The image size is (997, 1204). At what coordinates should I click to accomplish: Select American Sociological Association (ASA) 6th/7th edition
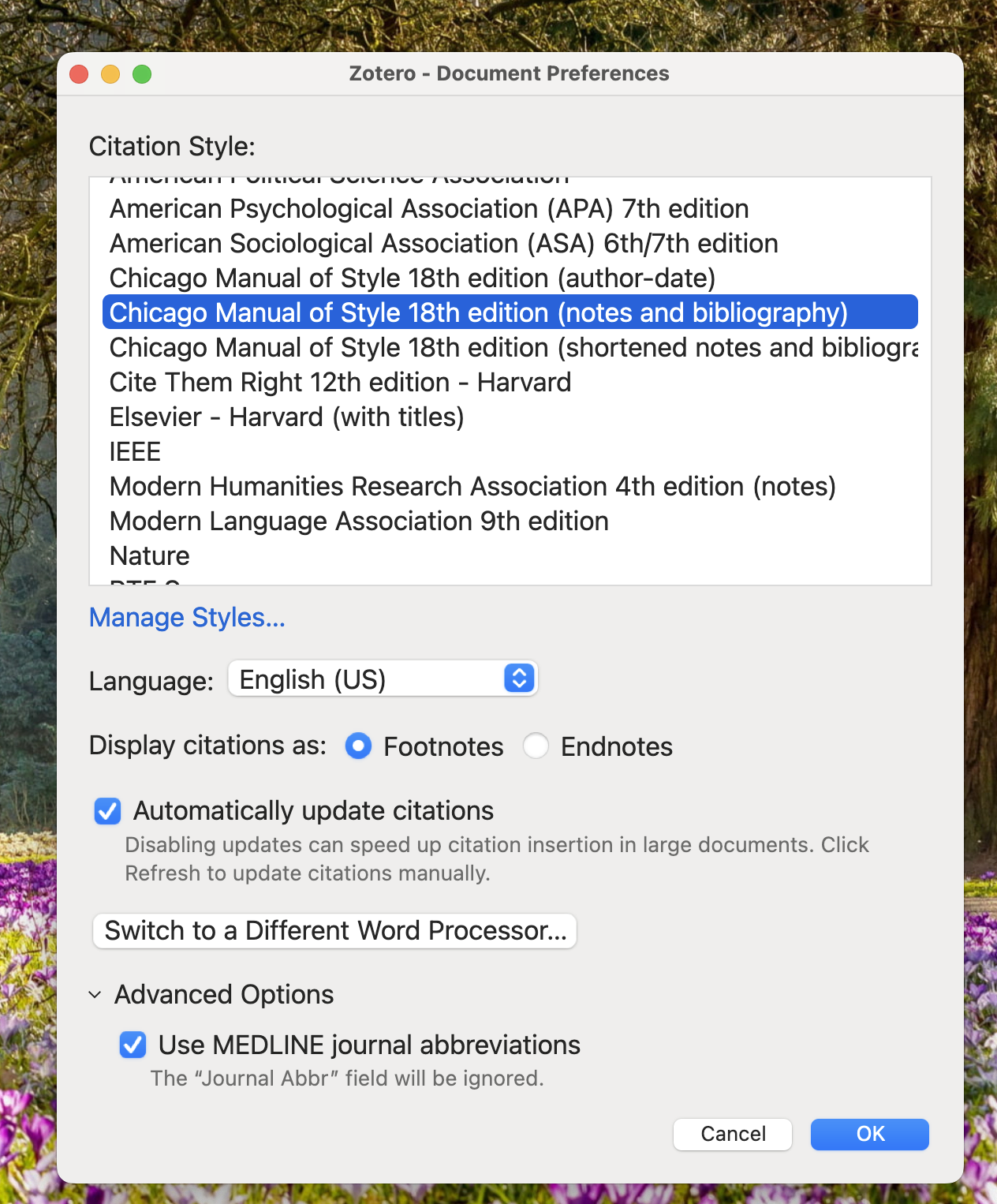(x=510, y=244)
